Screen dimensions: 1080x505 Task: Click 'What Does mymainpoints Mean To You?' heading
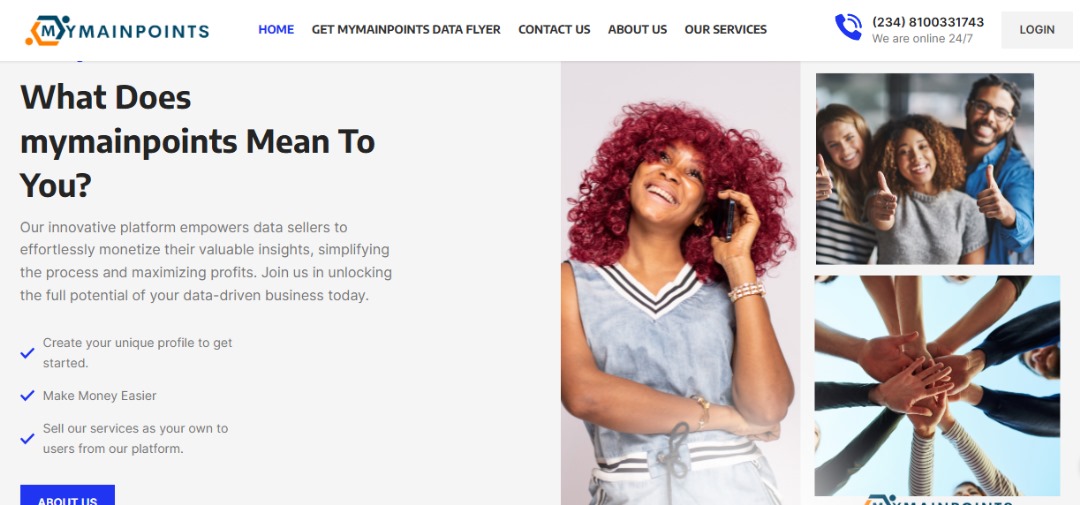pos(198,141)
